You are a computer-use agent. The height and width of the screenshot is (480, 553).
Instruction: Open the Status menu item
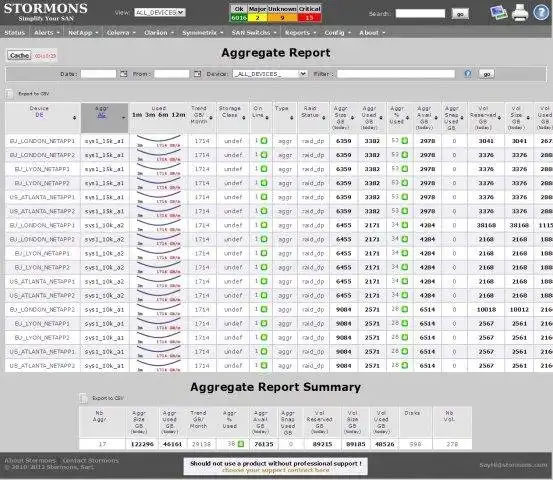(x=15, y=33)
